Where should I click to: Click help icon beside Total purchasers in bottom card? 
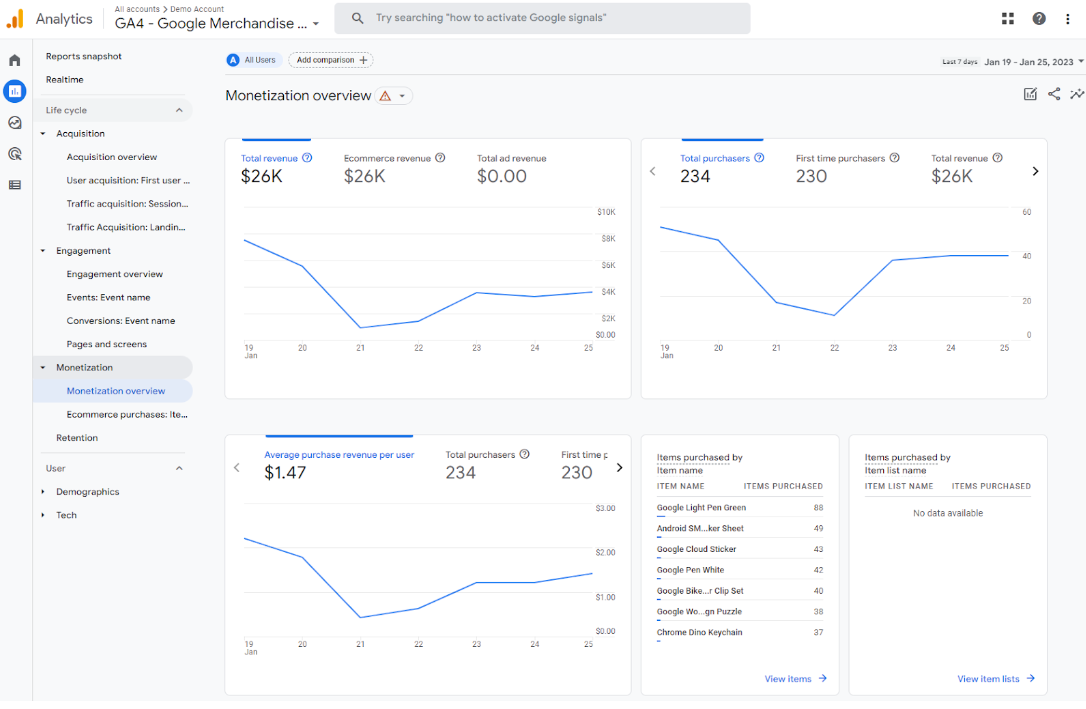point(524,454)
